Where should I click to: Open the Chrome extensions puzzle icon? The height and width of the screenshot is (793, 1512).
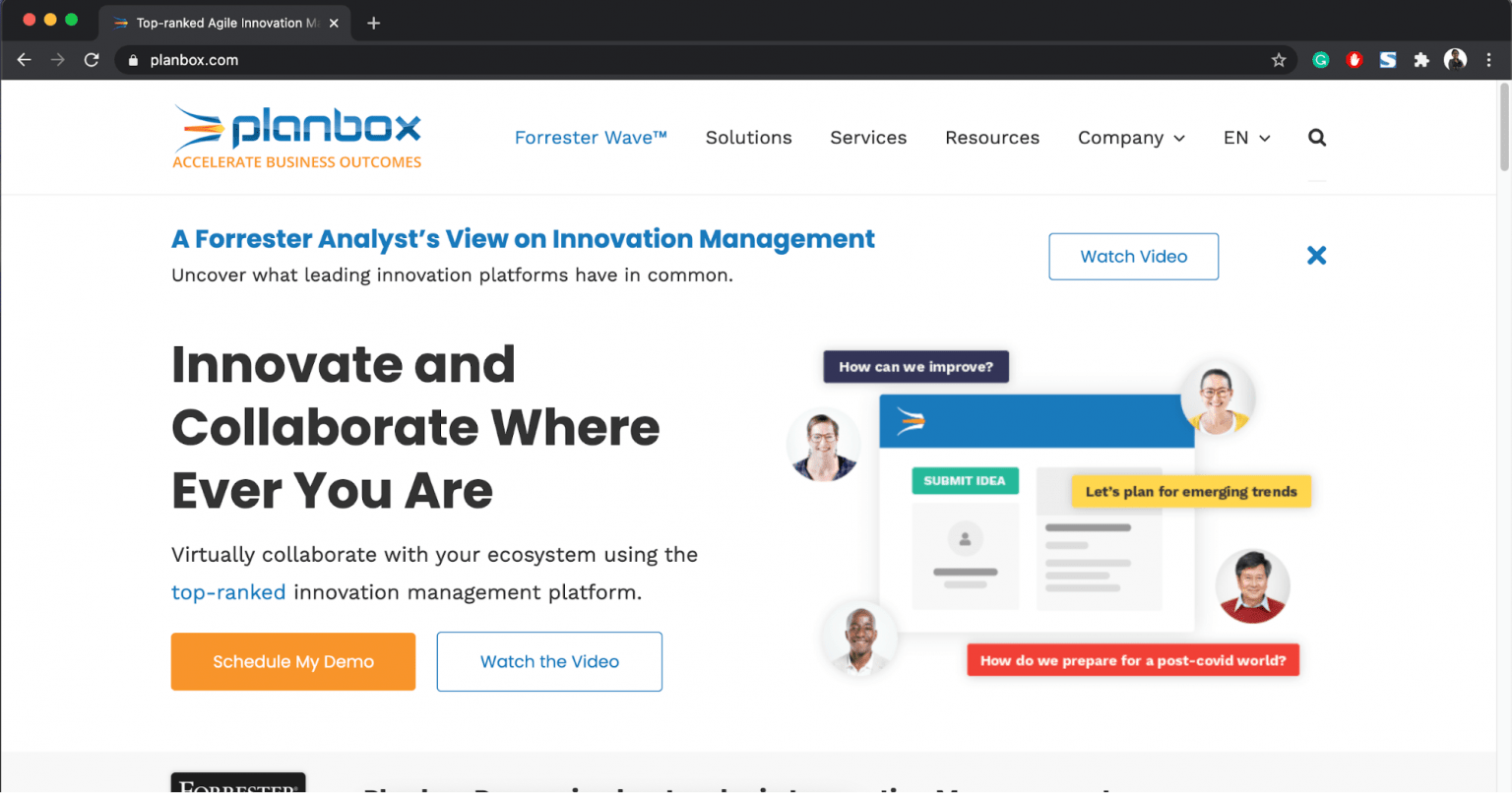[x=1421, y=59]
